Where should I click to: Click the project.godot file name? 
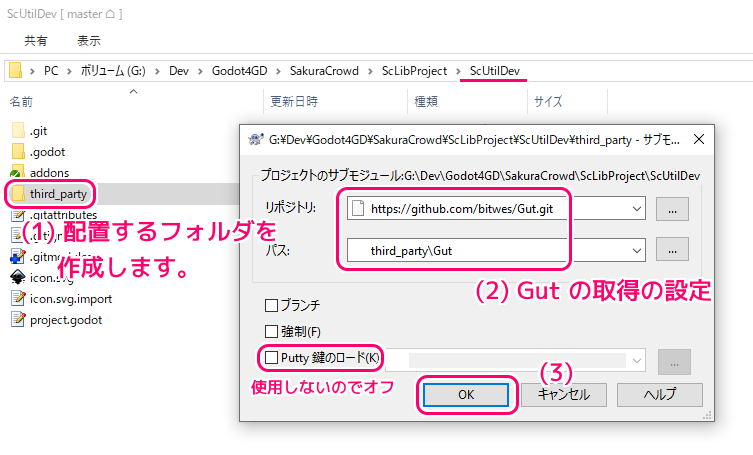[x=66, y=320]
